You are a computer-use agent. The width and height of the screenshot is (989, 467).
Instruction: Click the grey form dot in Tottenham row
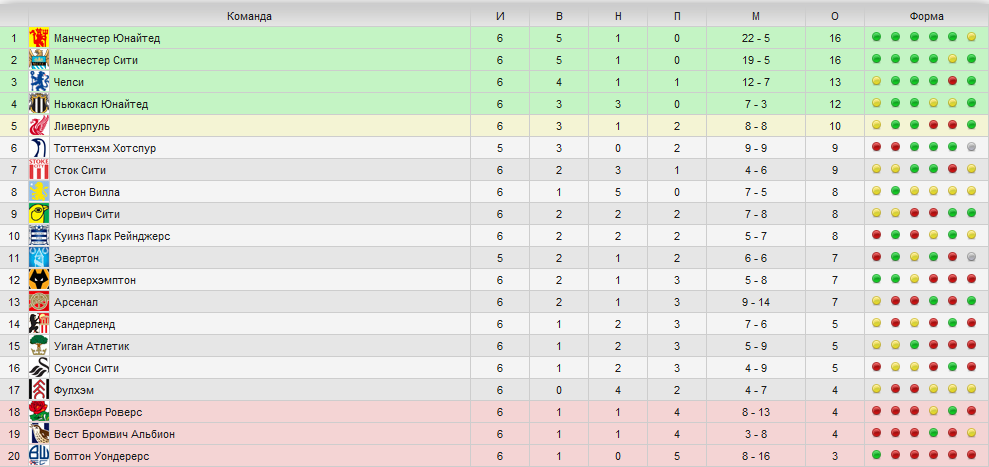(x=971, y=147)
